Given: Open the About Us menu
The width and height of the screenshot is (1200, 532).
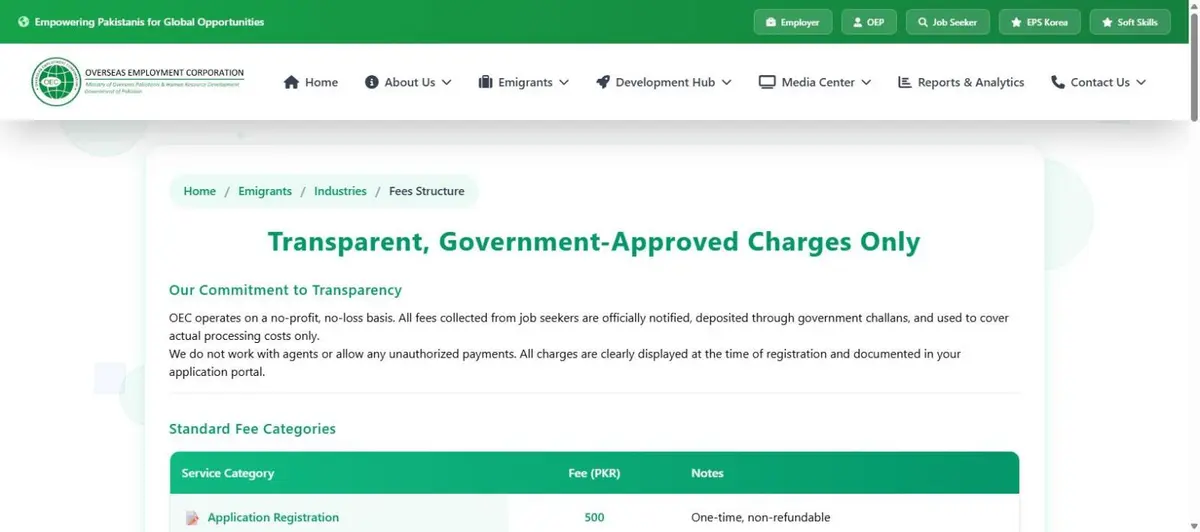Looking at the screenshot, I should 408,82.
